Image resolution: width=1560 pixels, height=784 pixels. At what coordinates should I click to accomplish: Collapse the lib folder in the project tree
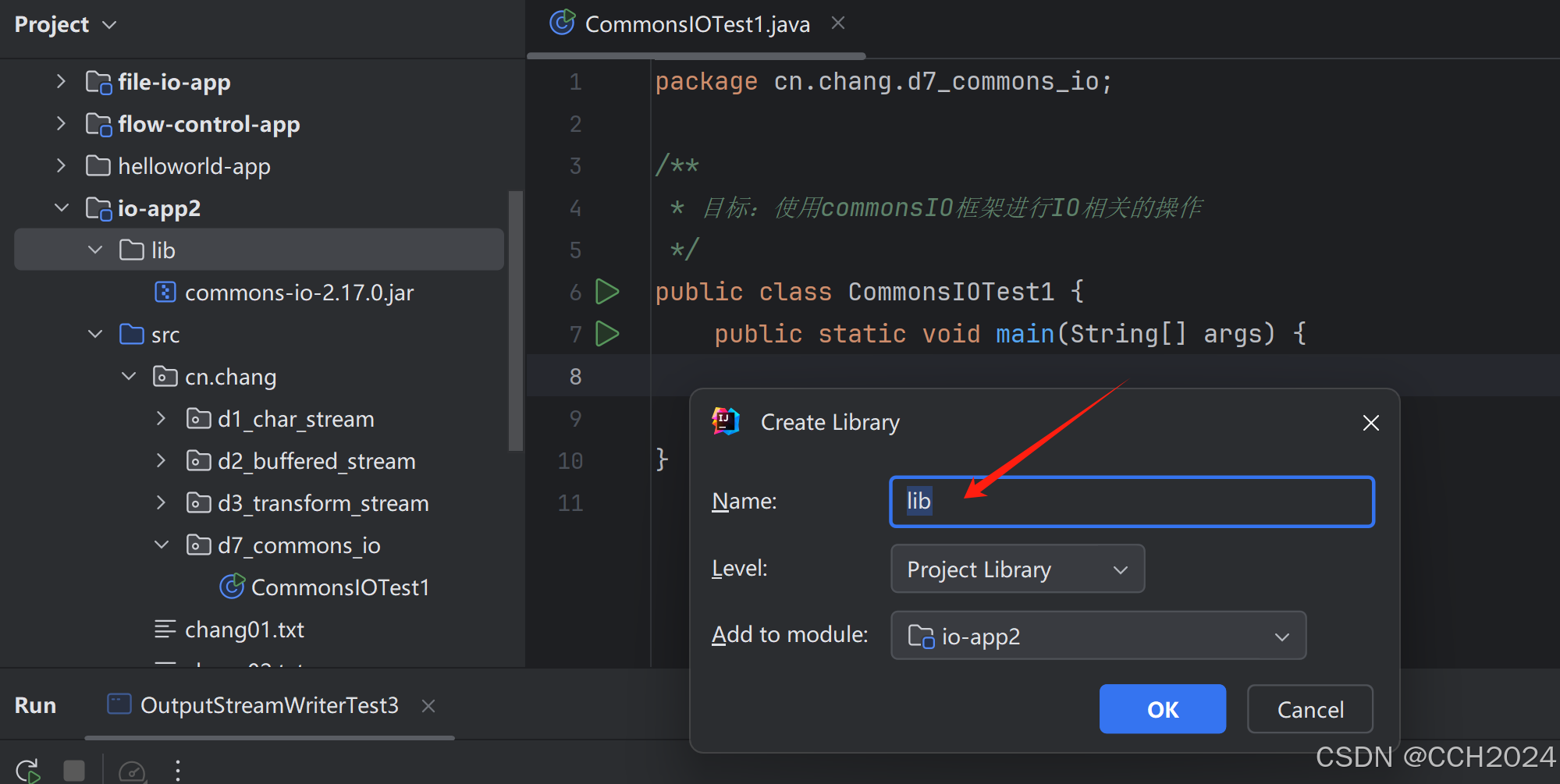95,250
